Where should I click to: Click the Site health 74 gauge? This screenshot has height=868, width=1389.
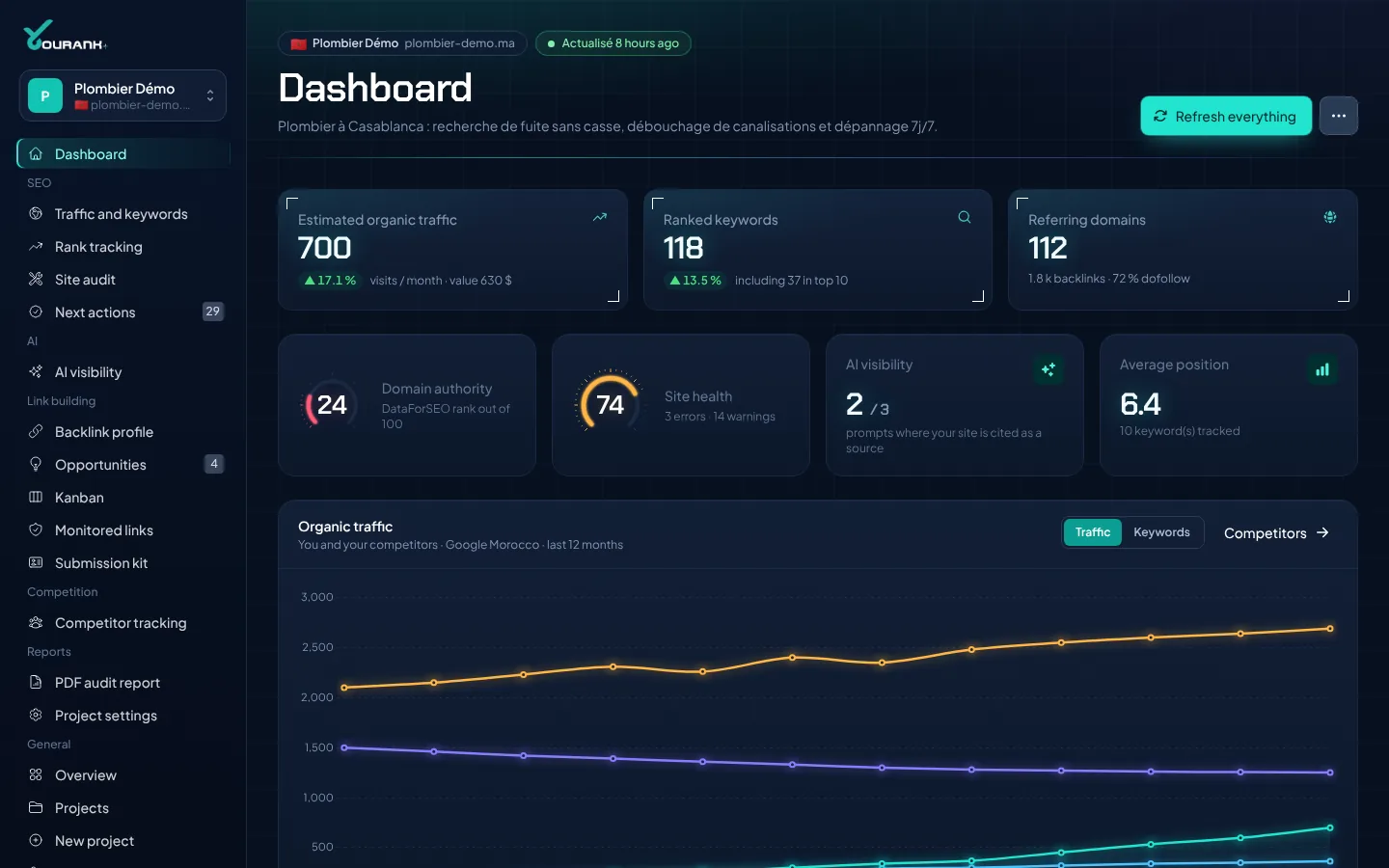[610, 402]
